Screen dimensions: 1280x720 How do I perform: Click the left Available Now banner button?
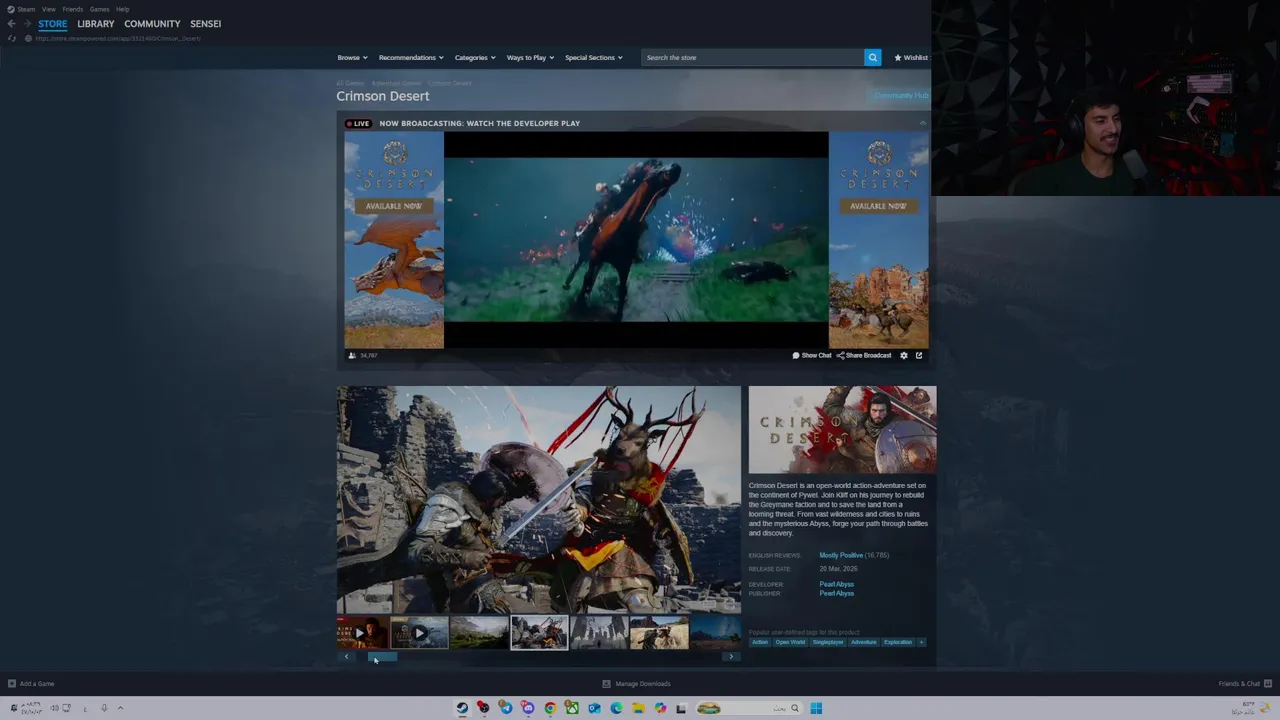(394, 205)
